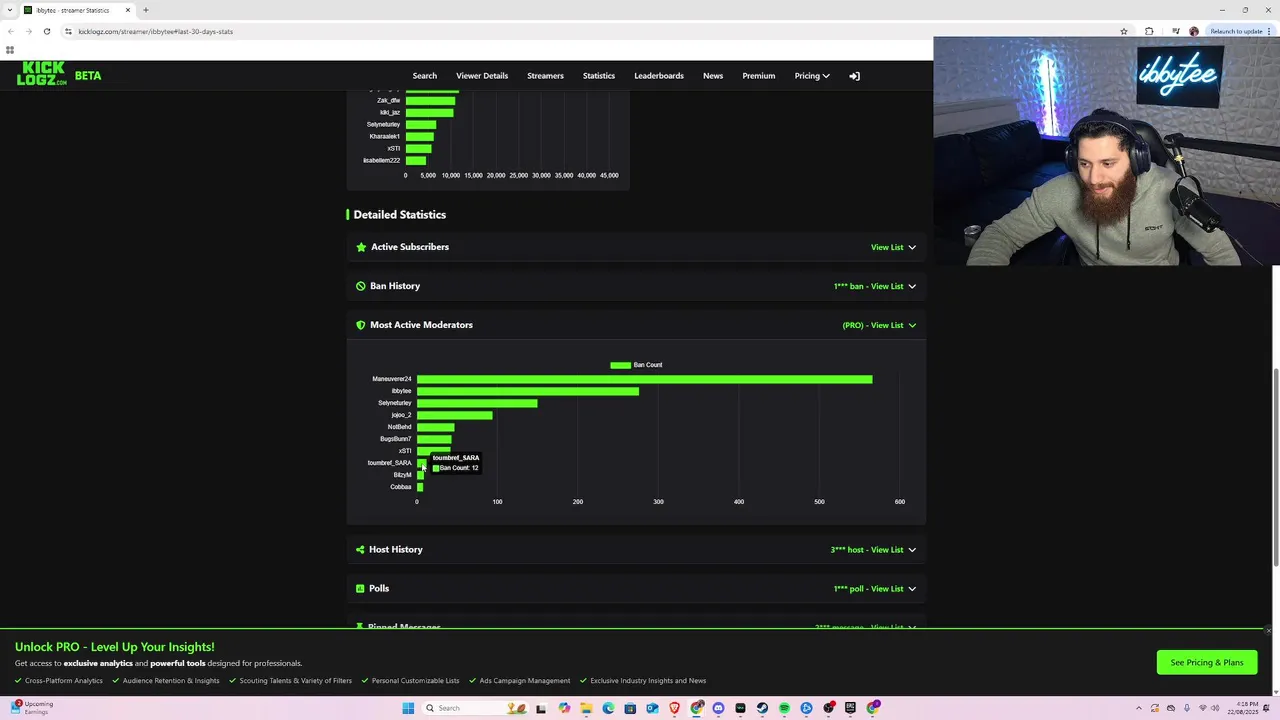The image size is (1280, 720).
Task: Click the Kick Logz logo
Action: click(x=42, y=73)
